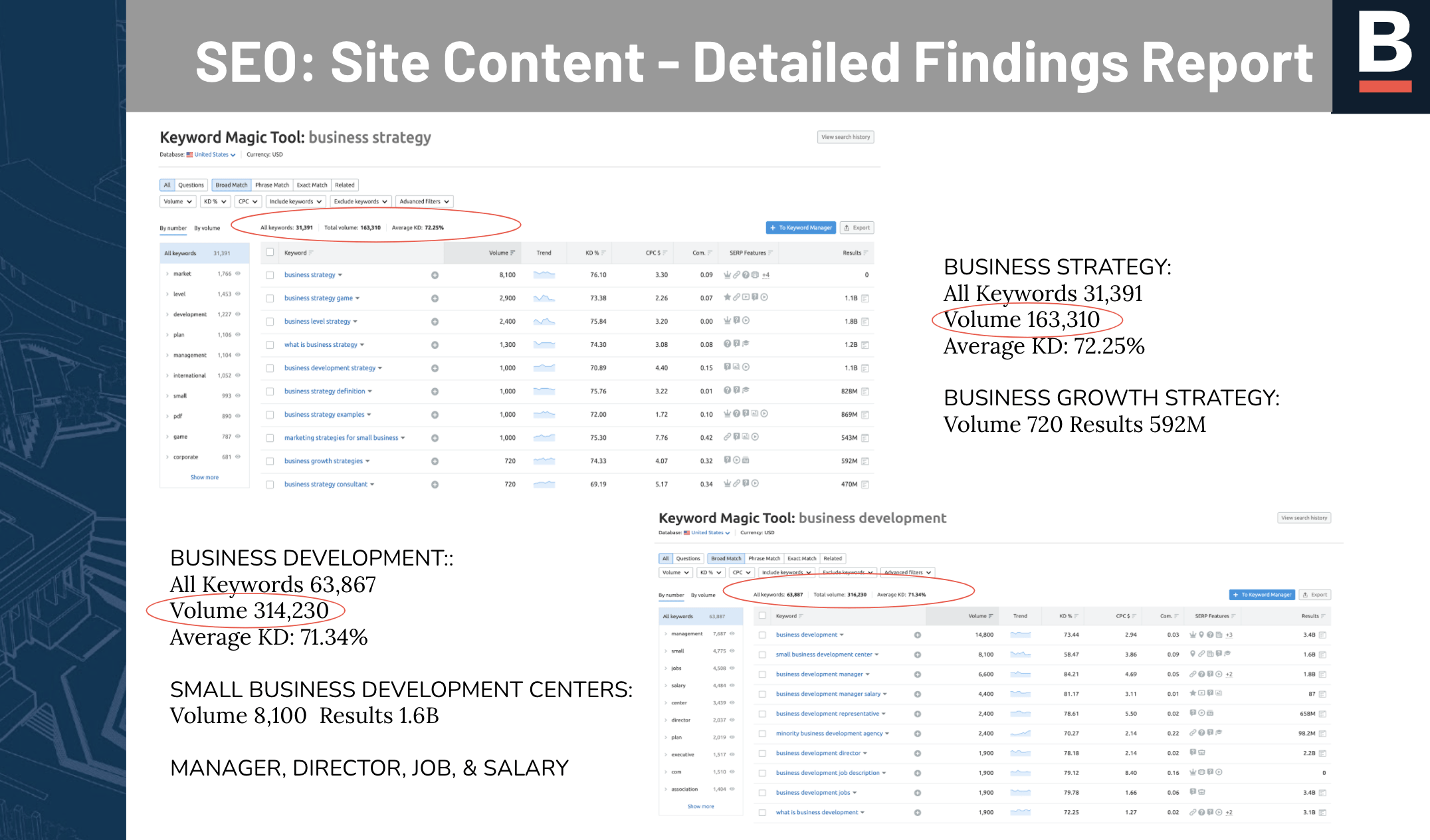Click the eye icon beside the plan group
Screen dimensions: 1430x840
(x=238, y=335)
